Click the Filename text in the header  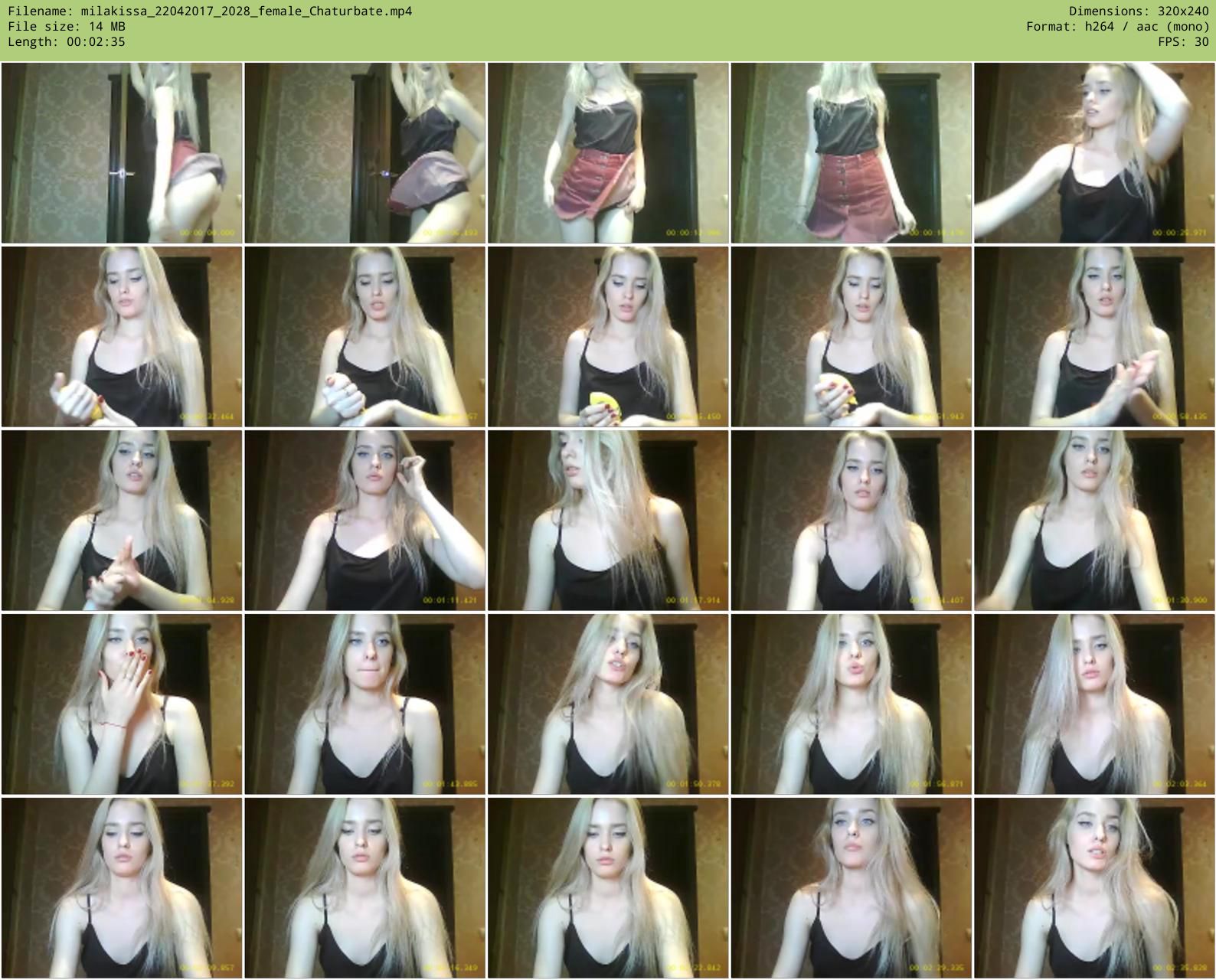click(x=210, y=11)
